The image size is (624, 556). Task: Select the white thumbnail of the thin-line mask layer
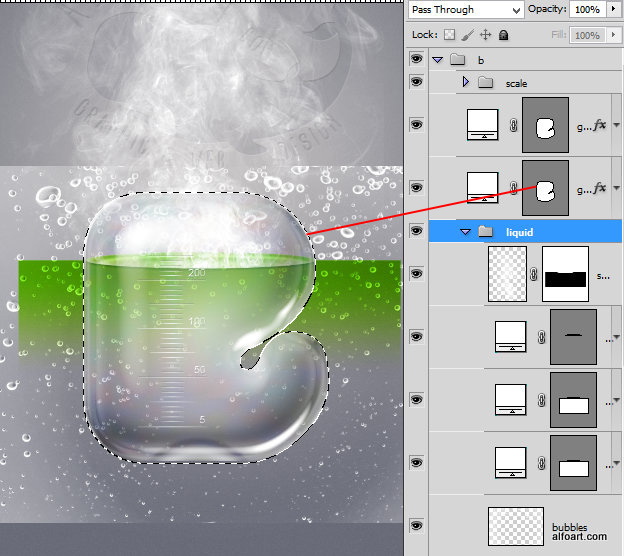510,337
